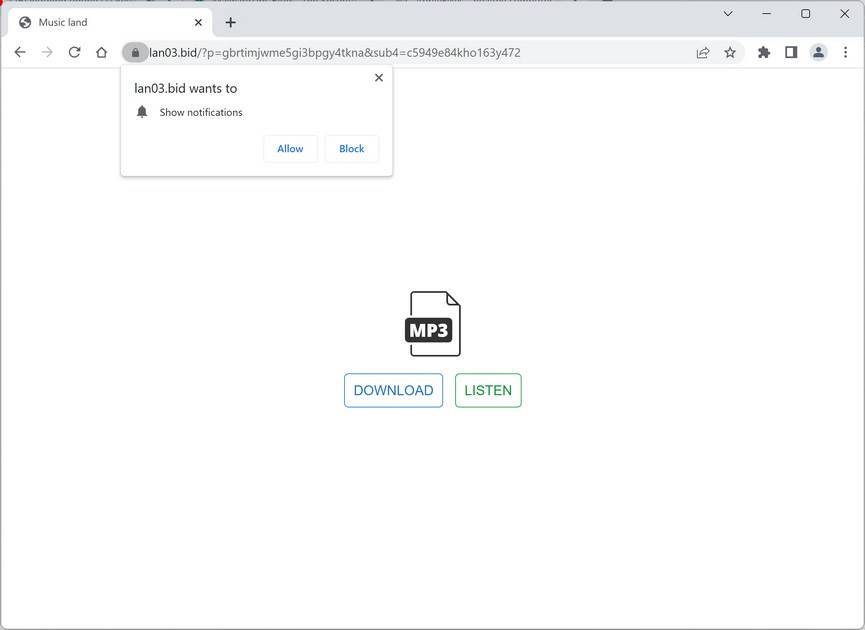Click the forward navigation arrow
Screen dimensions: 865x630
click(x=47, y=52)
